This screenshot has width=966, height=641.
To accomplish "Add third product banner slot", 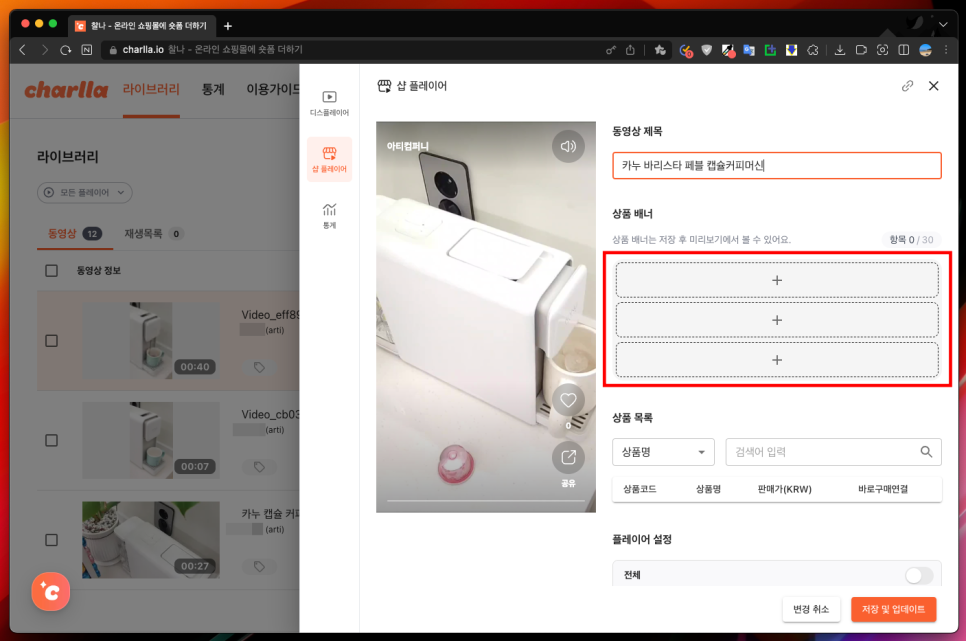I will click(777, 360).
